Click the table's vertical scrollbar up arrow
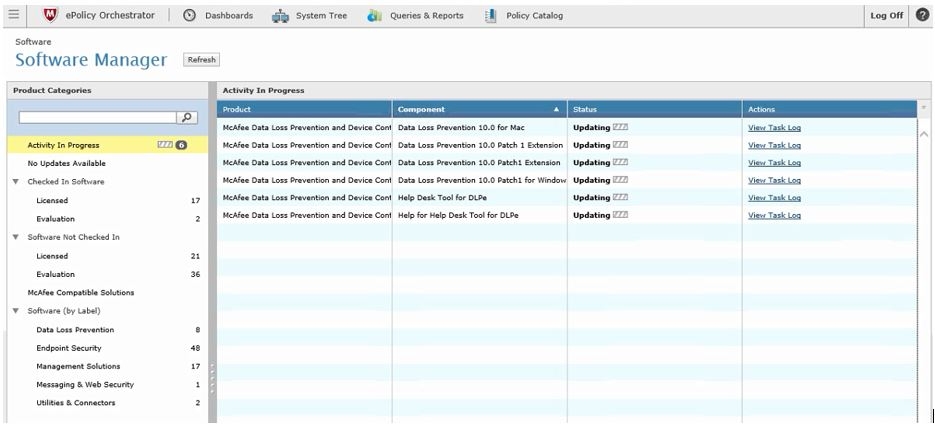Viewport: 935px width, 426px height. (x=924, y=133)
